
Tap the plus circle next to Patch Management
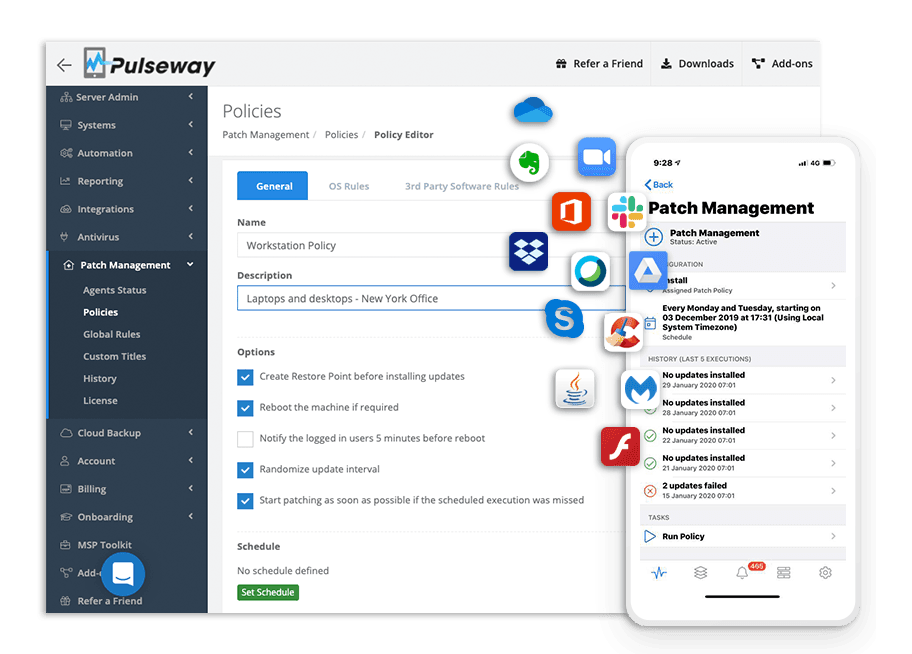point(654,237)
